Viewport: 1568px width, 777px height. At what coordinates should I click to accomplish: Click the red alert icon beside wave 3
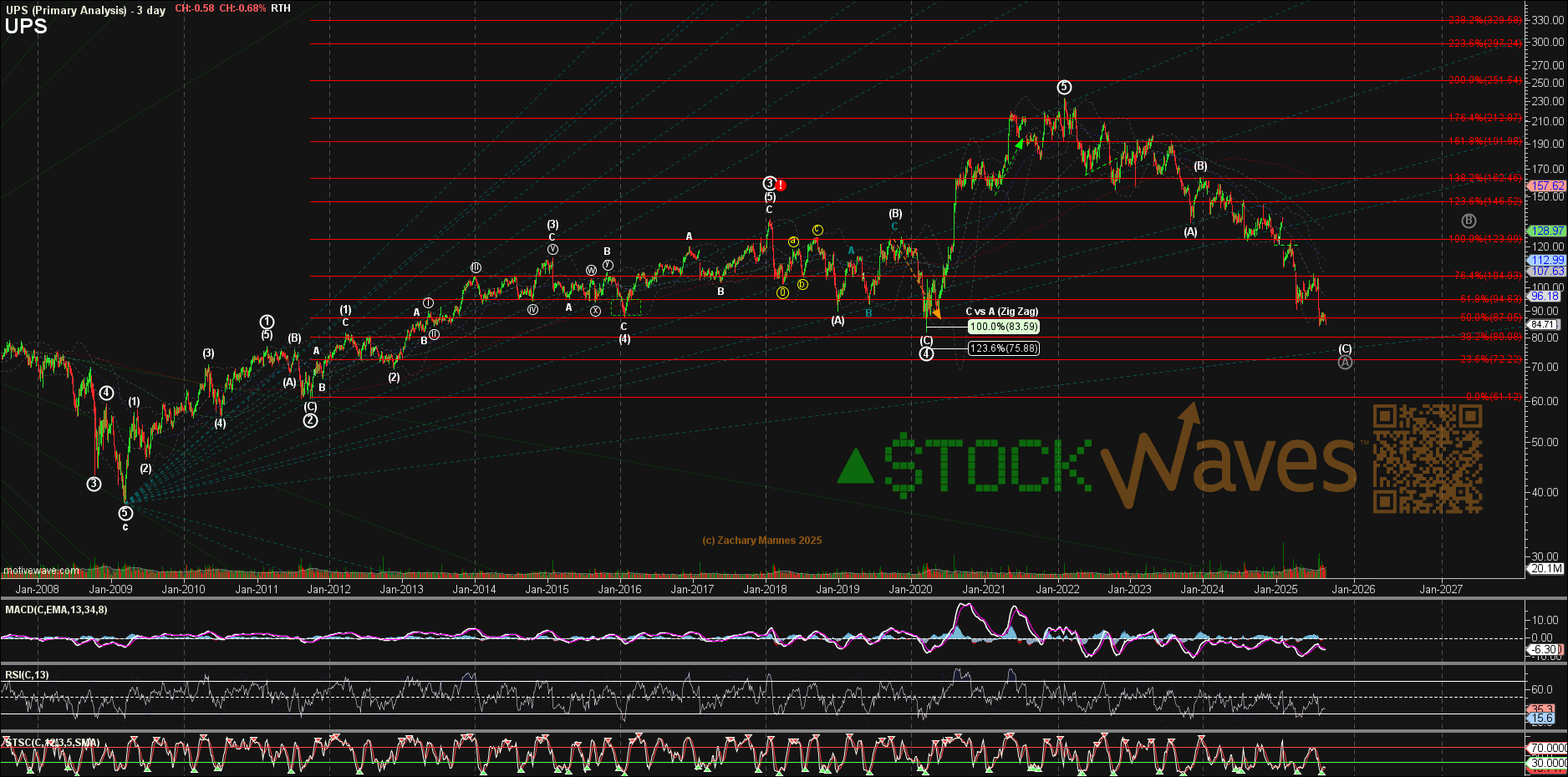point(781,185)
